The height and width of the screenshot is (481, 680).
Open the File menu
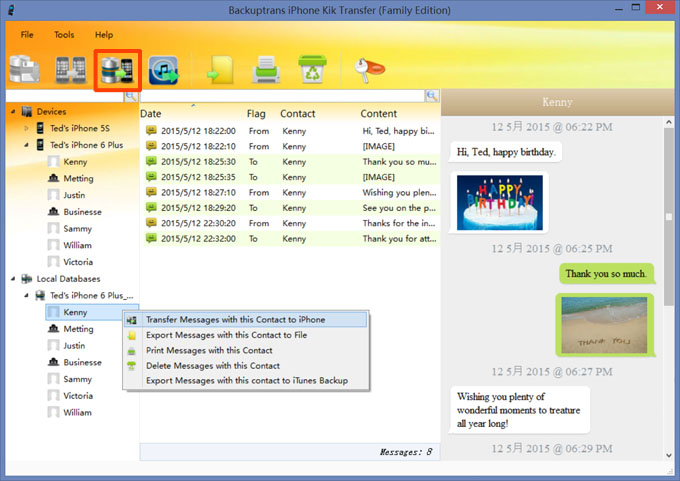pos(27,35)
